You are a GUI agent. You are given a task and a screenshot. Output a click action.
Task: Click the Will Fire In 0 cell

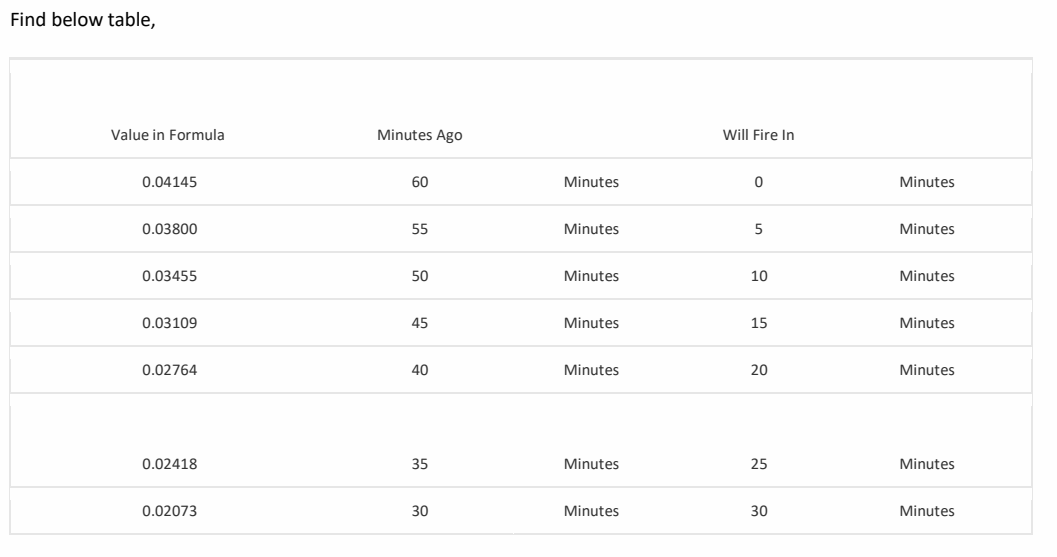pos(758,182)
